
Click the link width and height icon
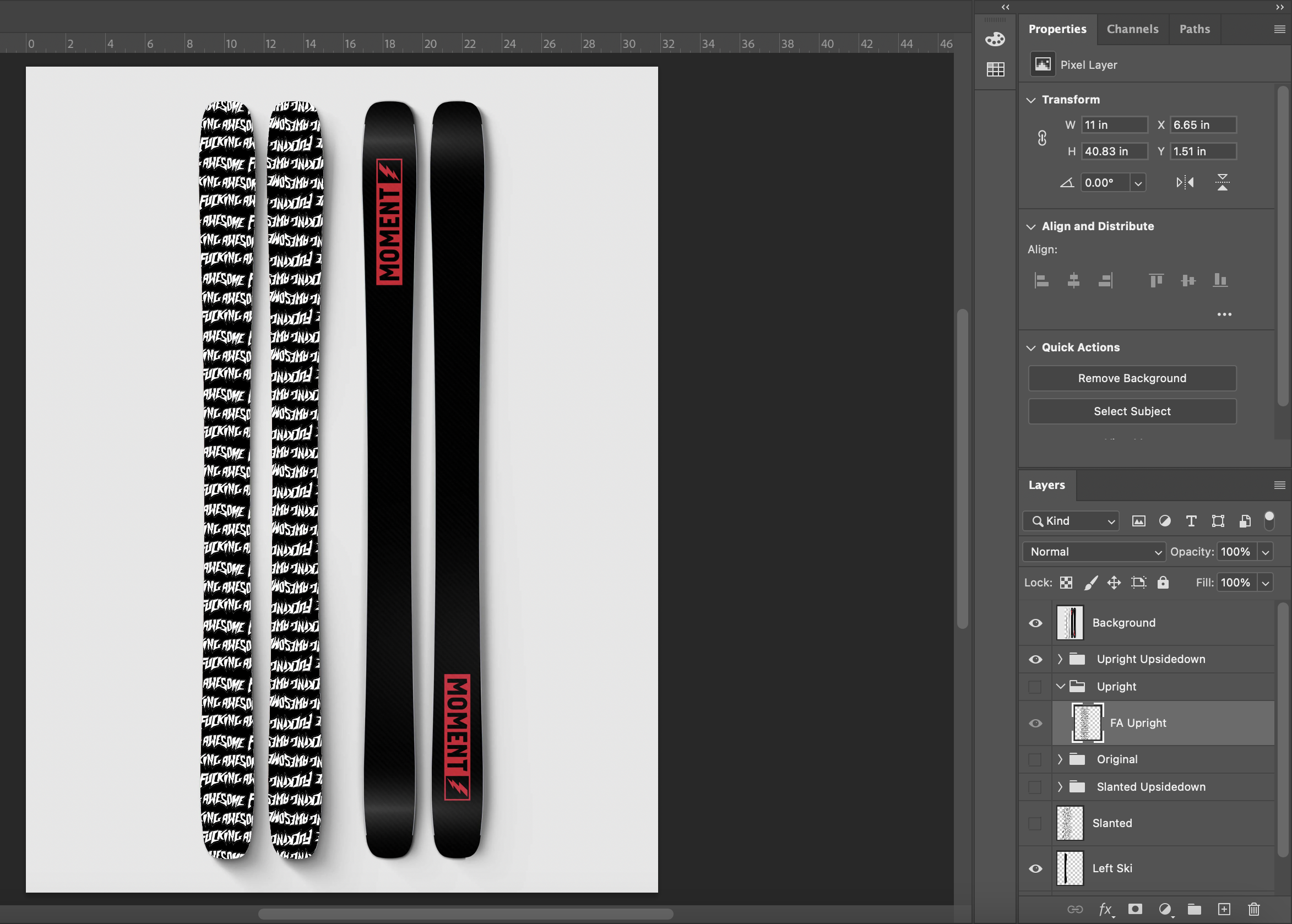coord(1041,138)
